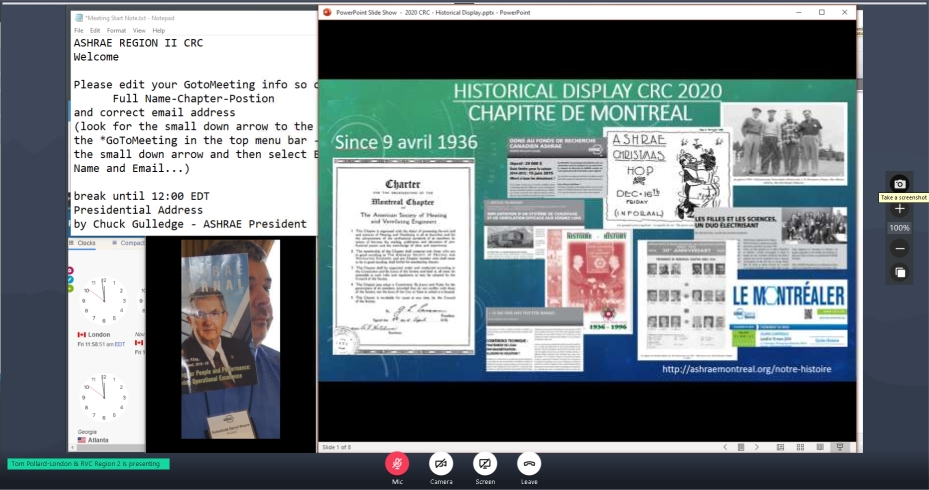
Task: Click the ASHRAE Christmas Hop poster image
Action: pyautogui.click(x=667, y=176)
